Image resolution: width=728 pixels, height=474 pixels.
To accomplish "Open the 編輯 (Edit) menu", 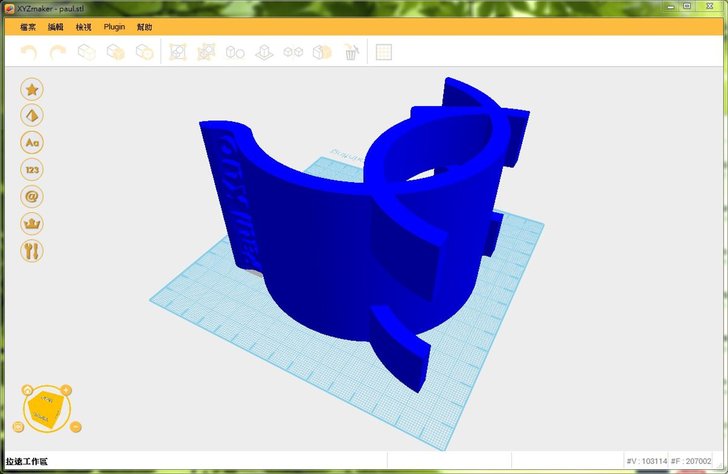I will click(x=56, y=27).
